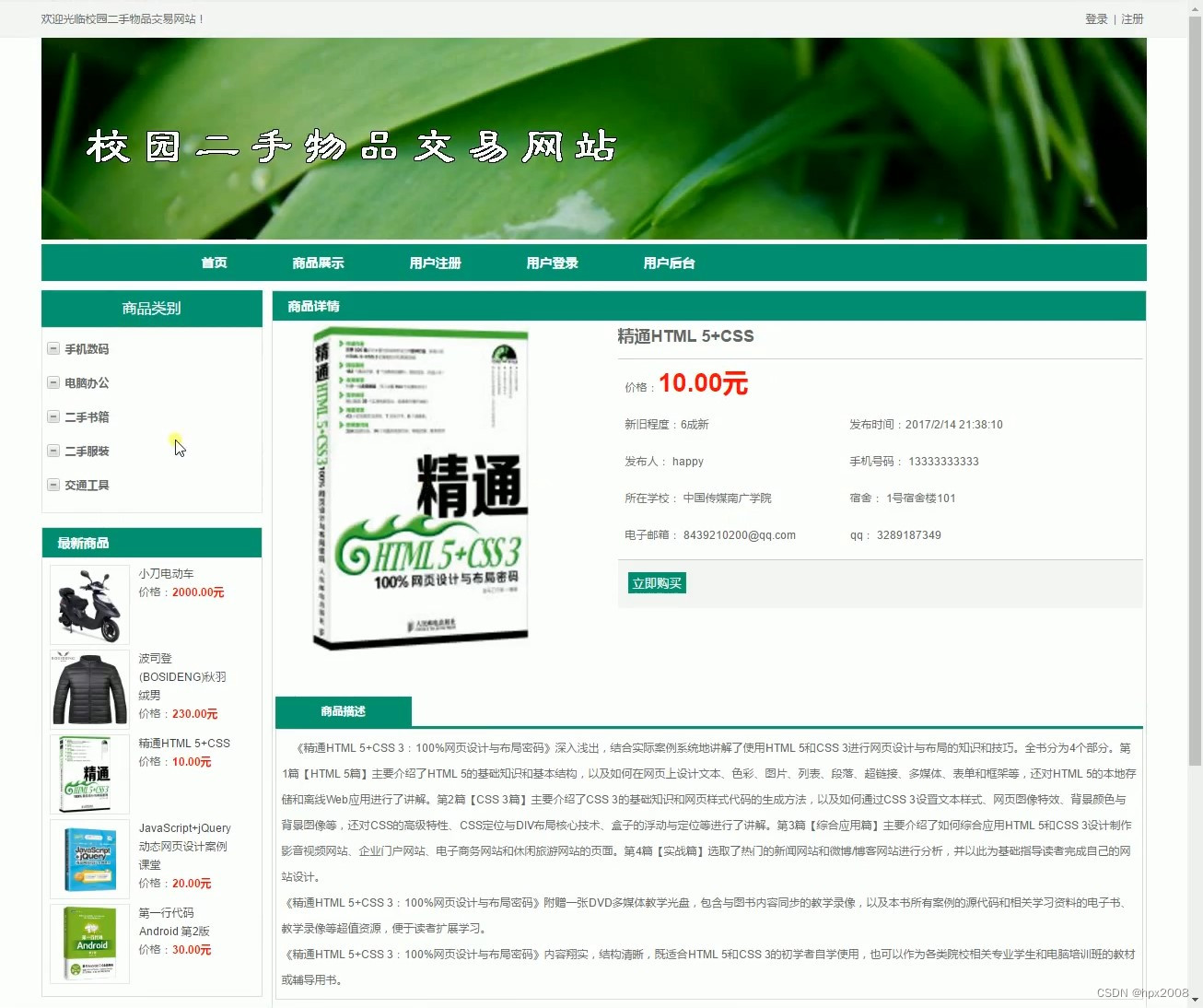This screenshot has height=1008, width=1203.
Task: Click the 立即购买 button
Action: [657, 583]
